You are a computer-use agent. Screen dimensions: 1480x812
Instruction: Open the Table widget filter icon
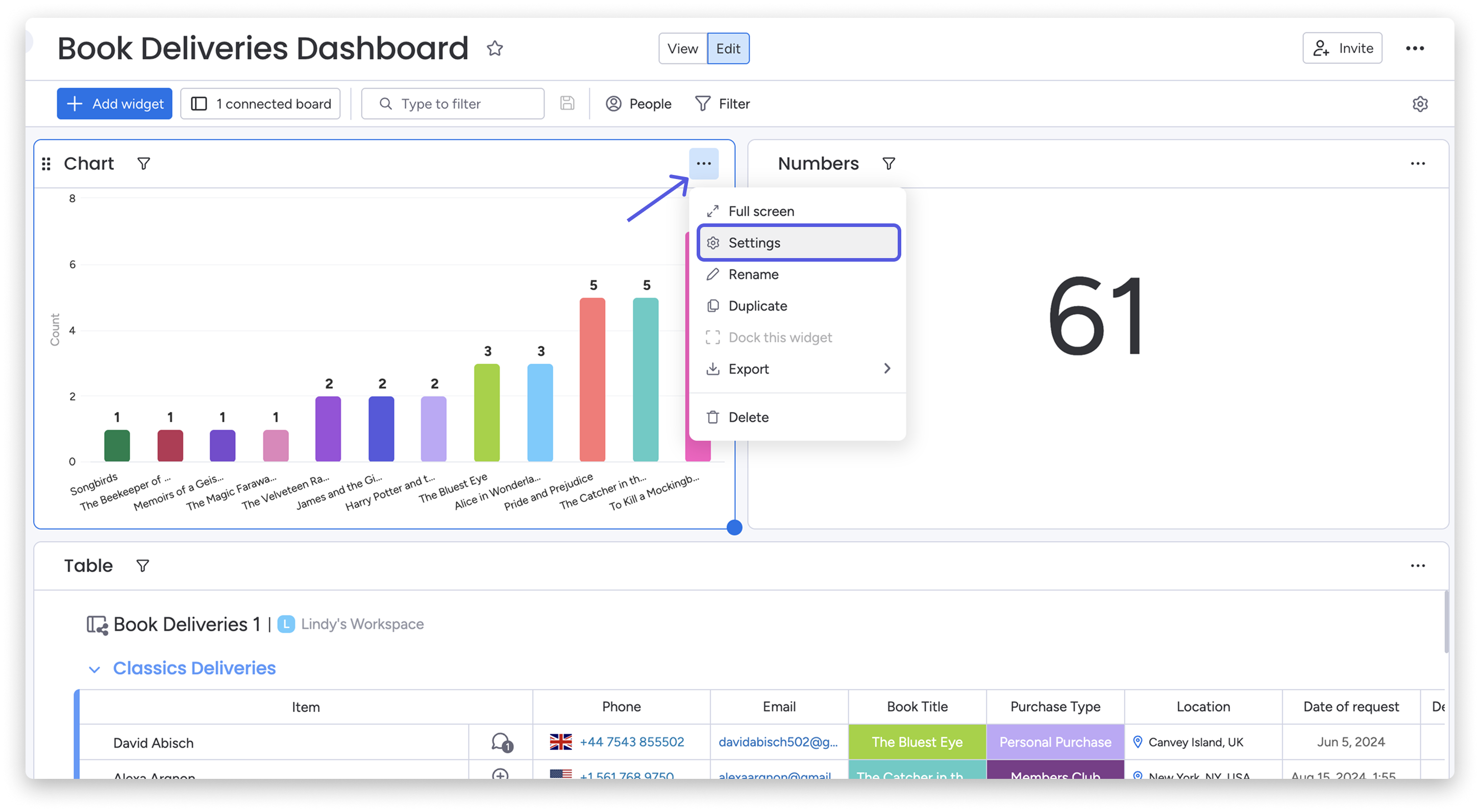coord(142,566)
